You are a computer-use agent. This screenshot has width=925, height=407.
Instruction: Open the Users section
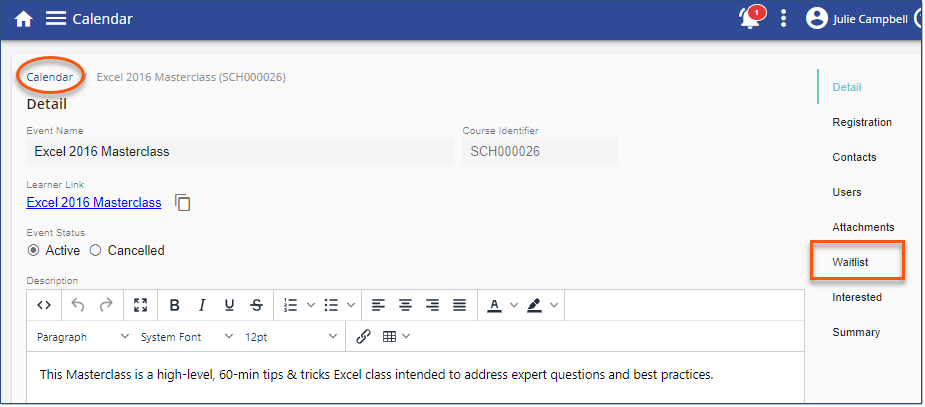[x=847, y=192]
